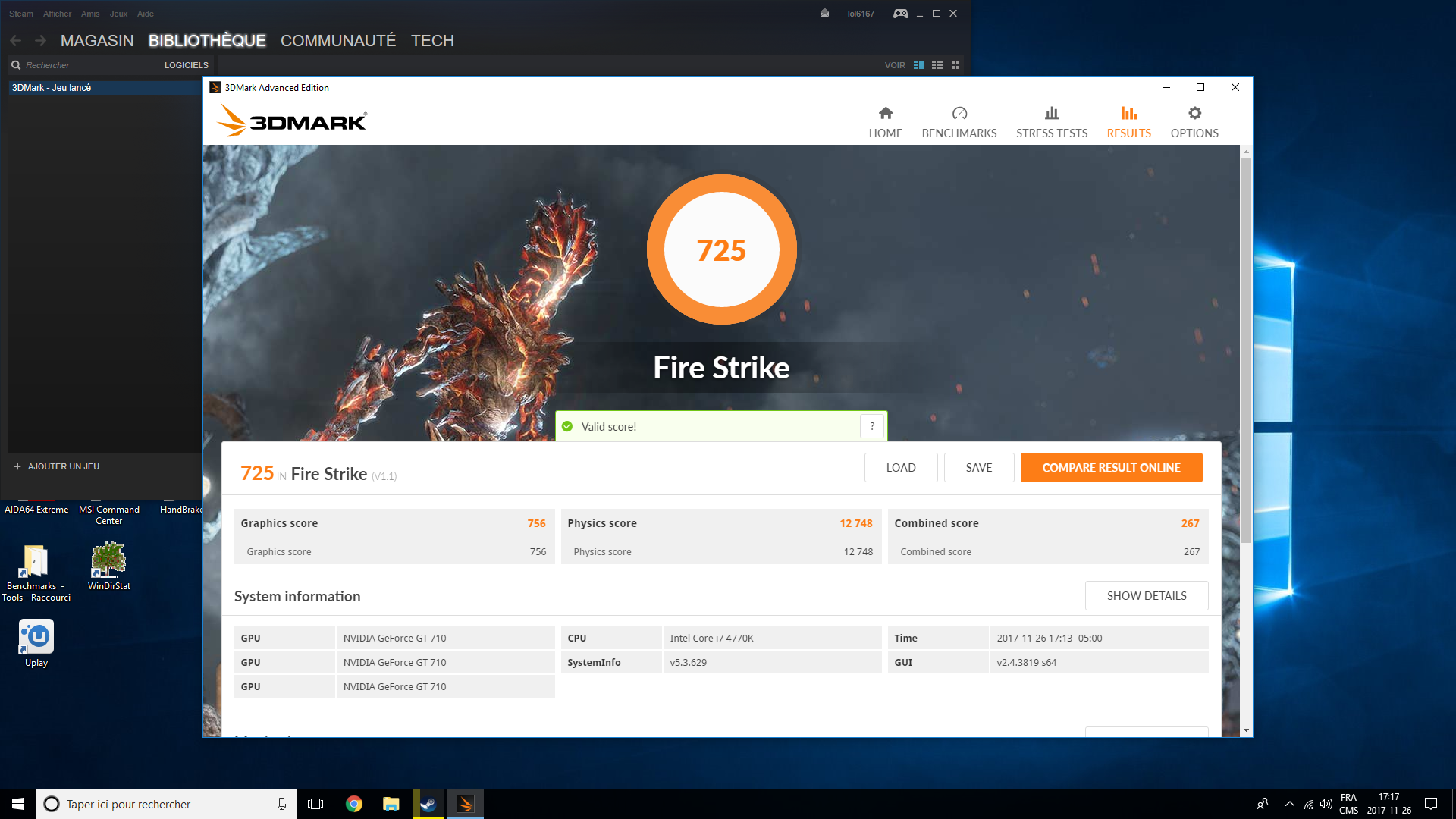Open Afficher menu in Steam

57,14
